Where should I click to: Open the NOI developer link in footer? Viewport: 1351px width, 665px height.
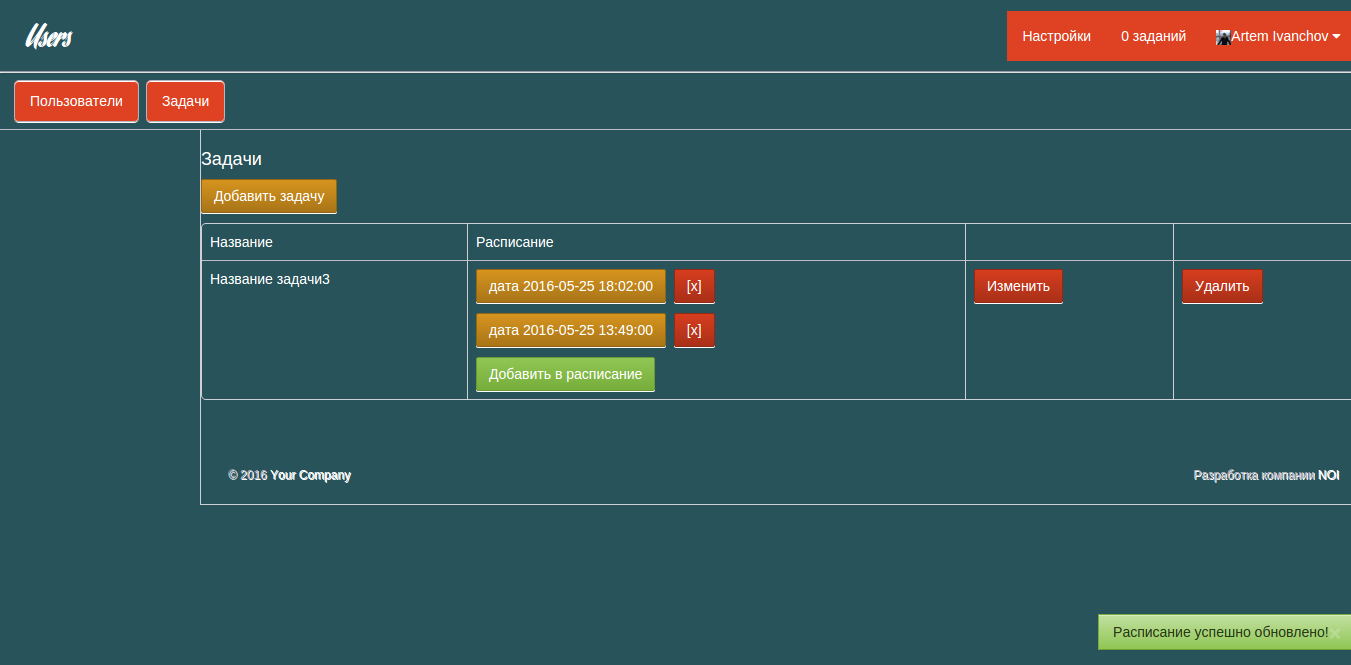(x=1328, y=475)
